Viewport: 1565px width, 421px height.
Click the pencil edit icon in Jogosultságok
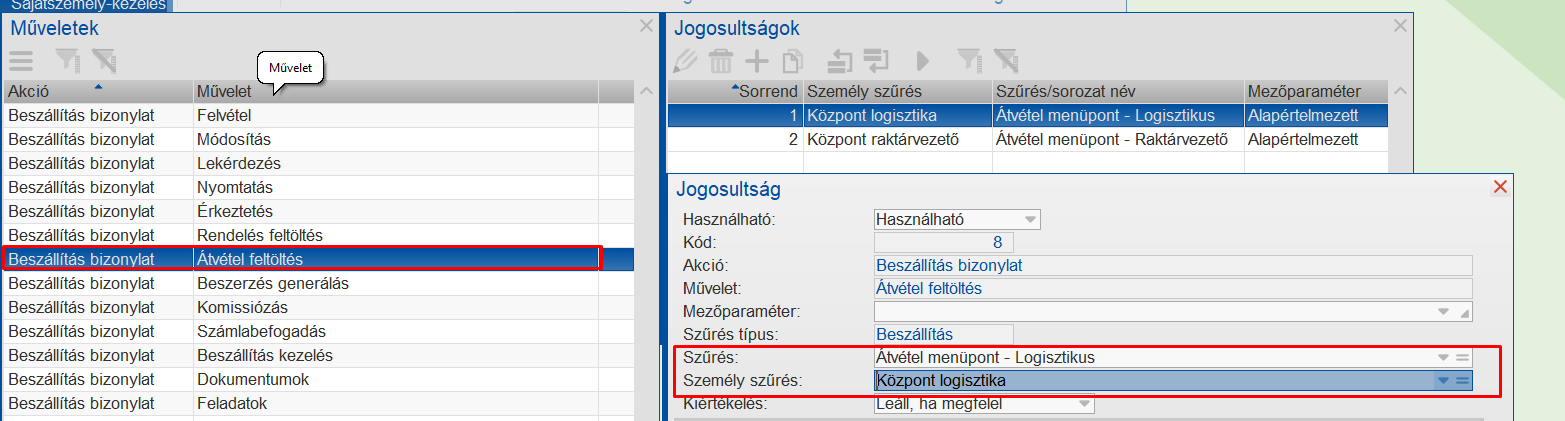[x=686, y=61]
